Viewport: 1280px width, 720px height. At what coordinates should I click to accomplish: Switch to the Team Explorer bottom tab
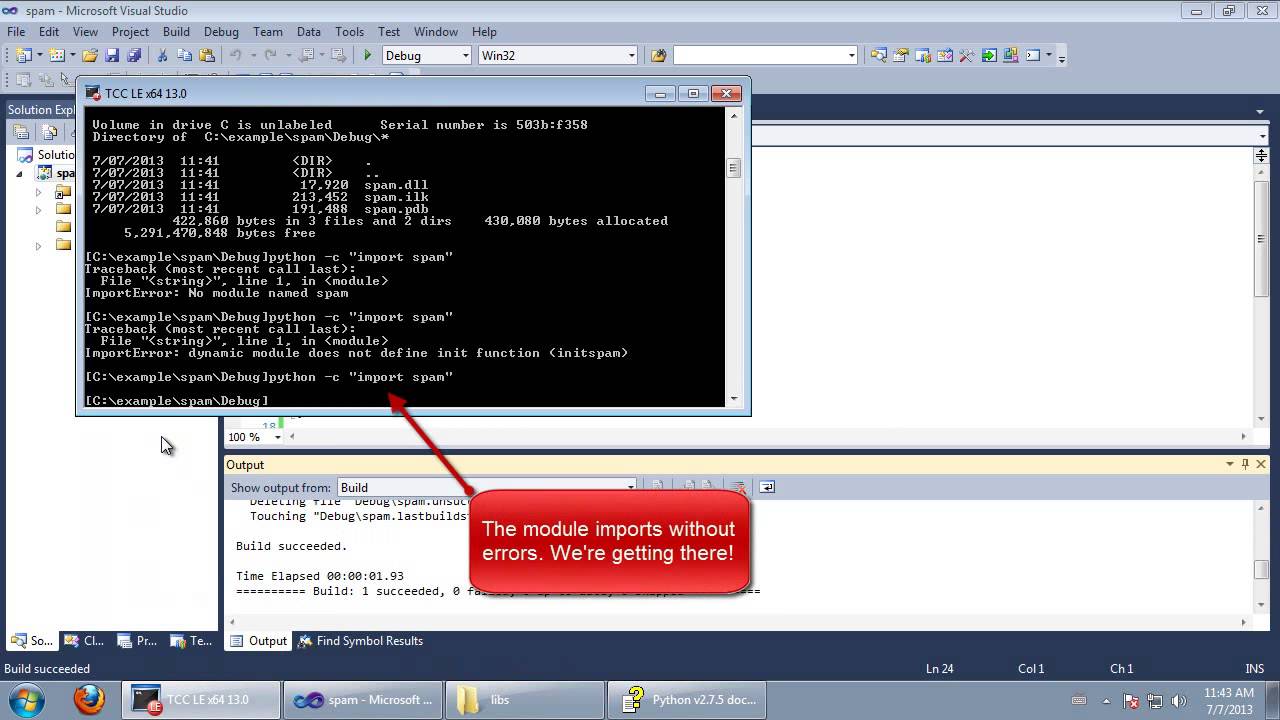click(191, 641)
